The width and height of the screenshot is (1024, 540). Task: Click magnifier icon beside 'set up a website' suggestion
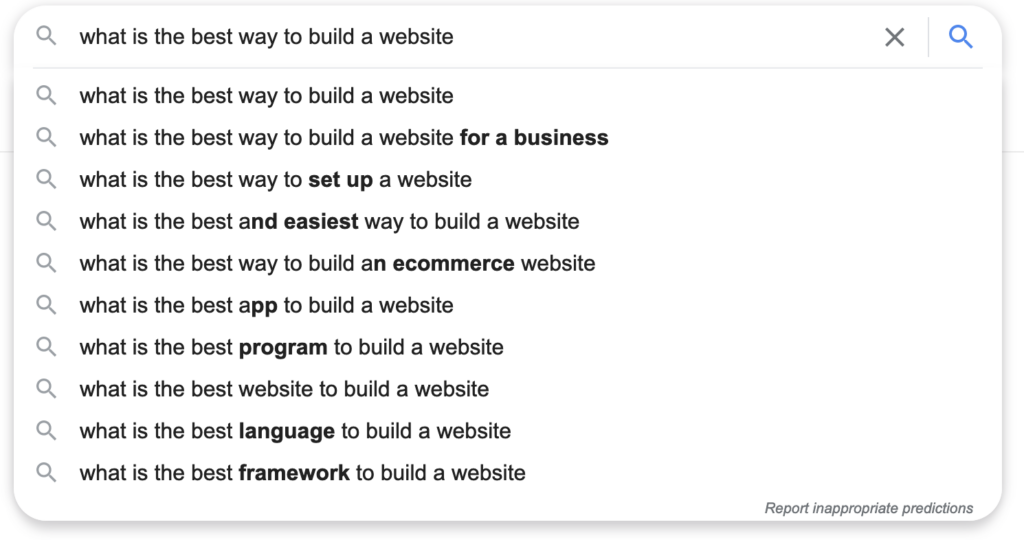(46, 179)
